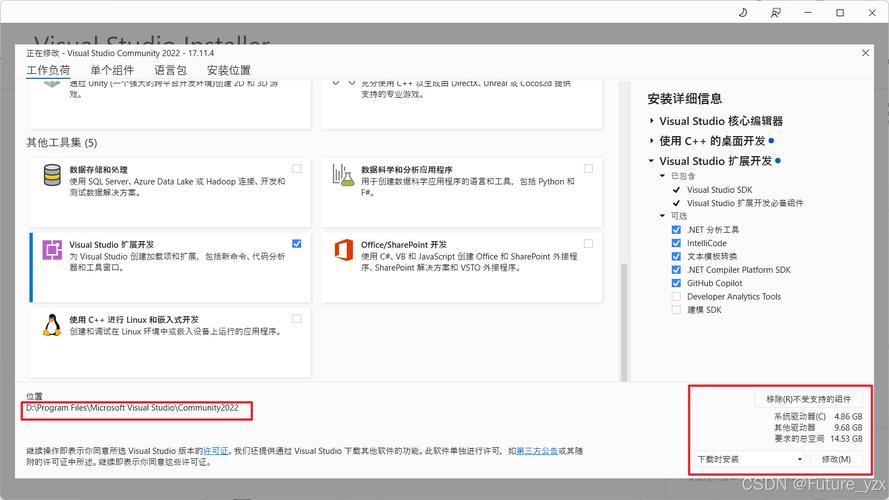Click the database icon for 数据存储和处理
889x500 pixels.
[x=52, y=175]
